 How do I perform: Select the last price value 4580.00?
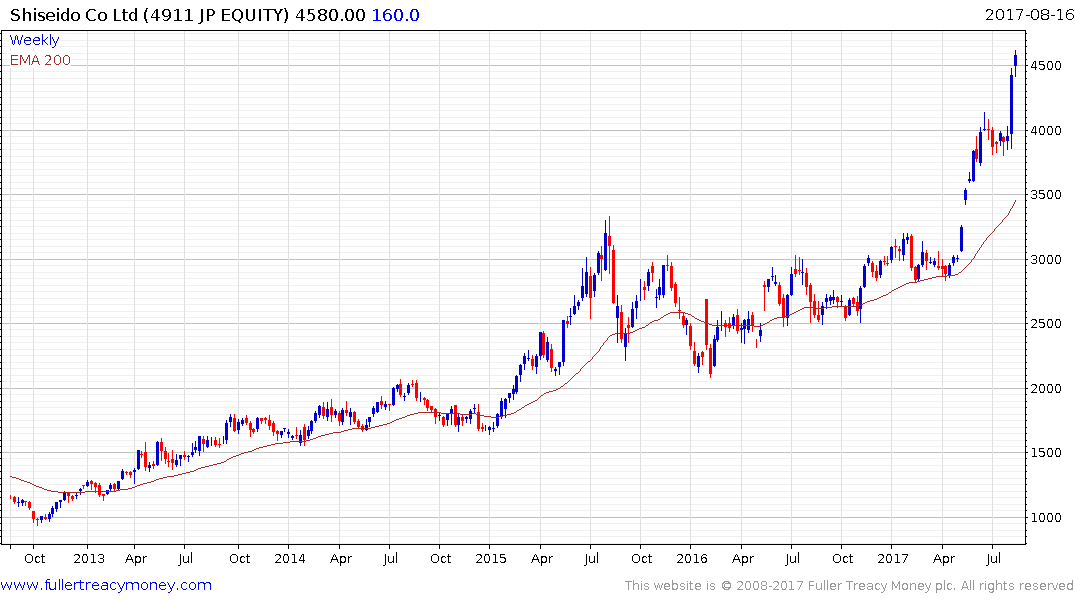(x=330, y=15)
